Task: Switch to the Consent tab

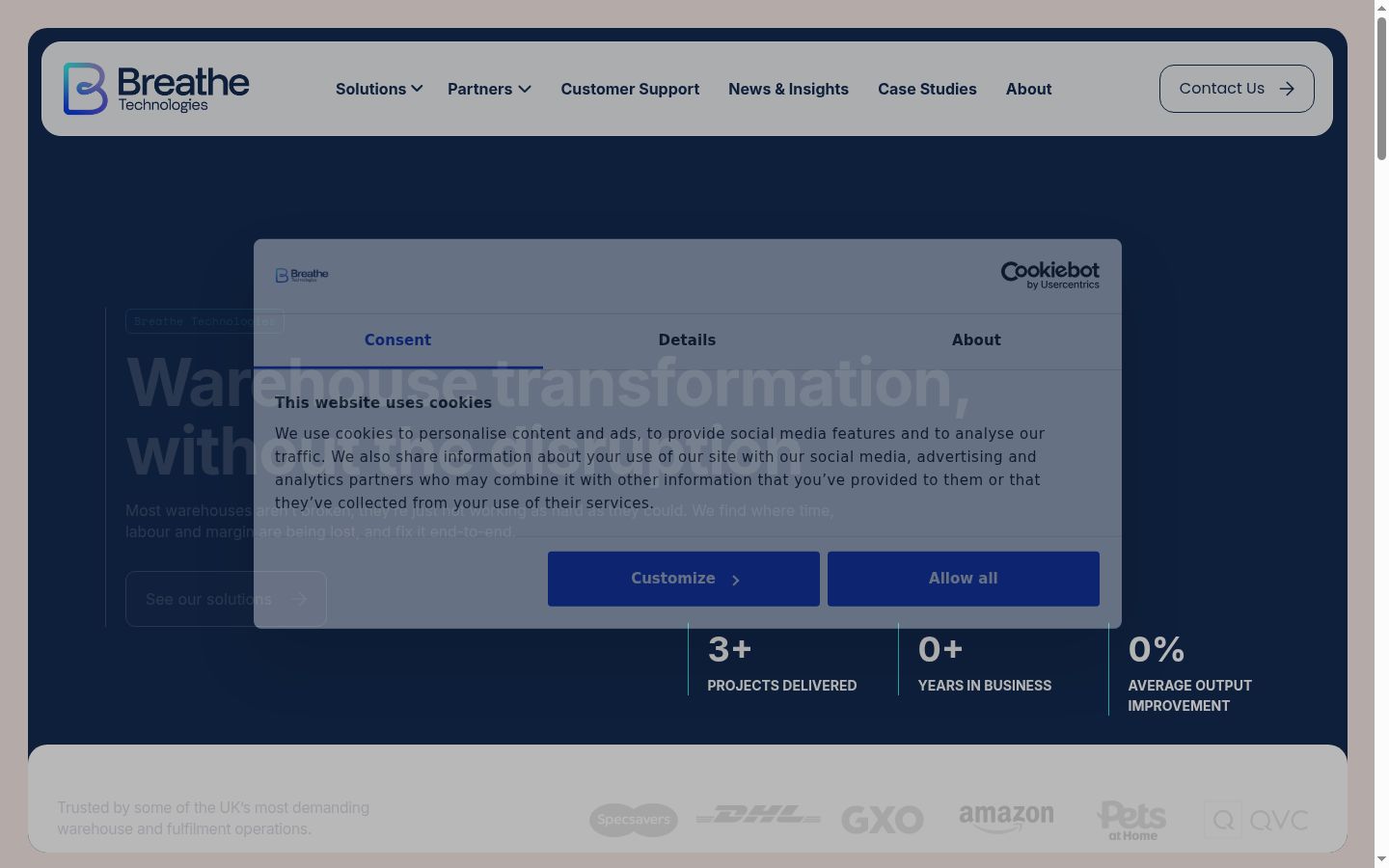Action: 397,340
